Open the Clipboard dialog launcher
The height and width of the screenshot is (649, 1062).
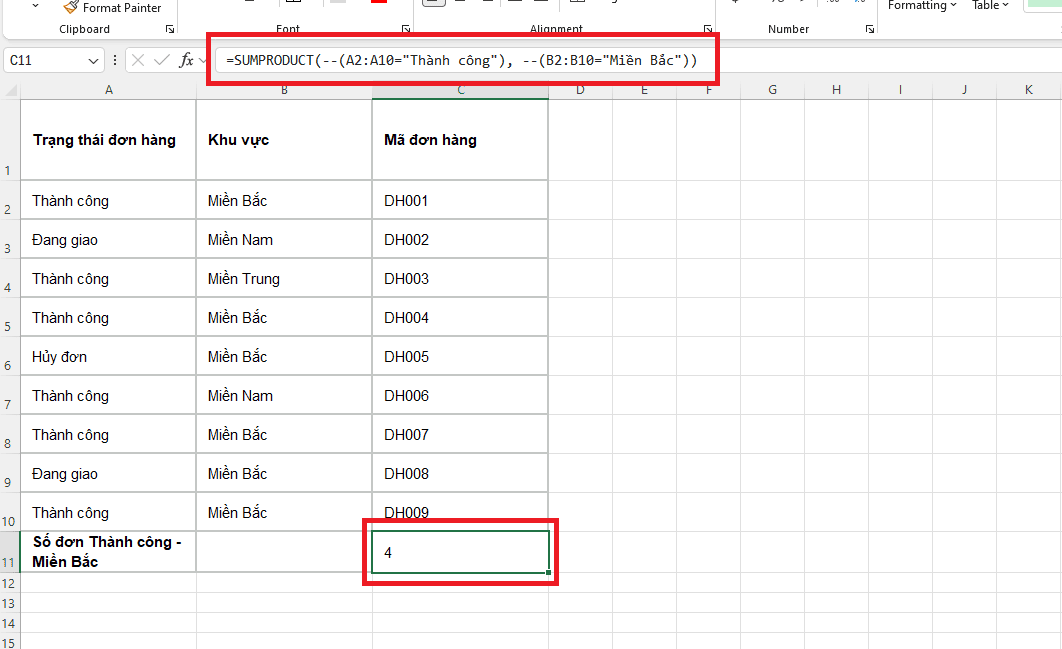point(169,29)
